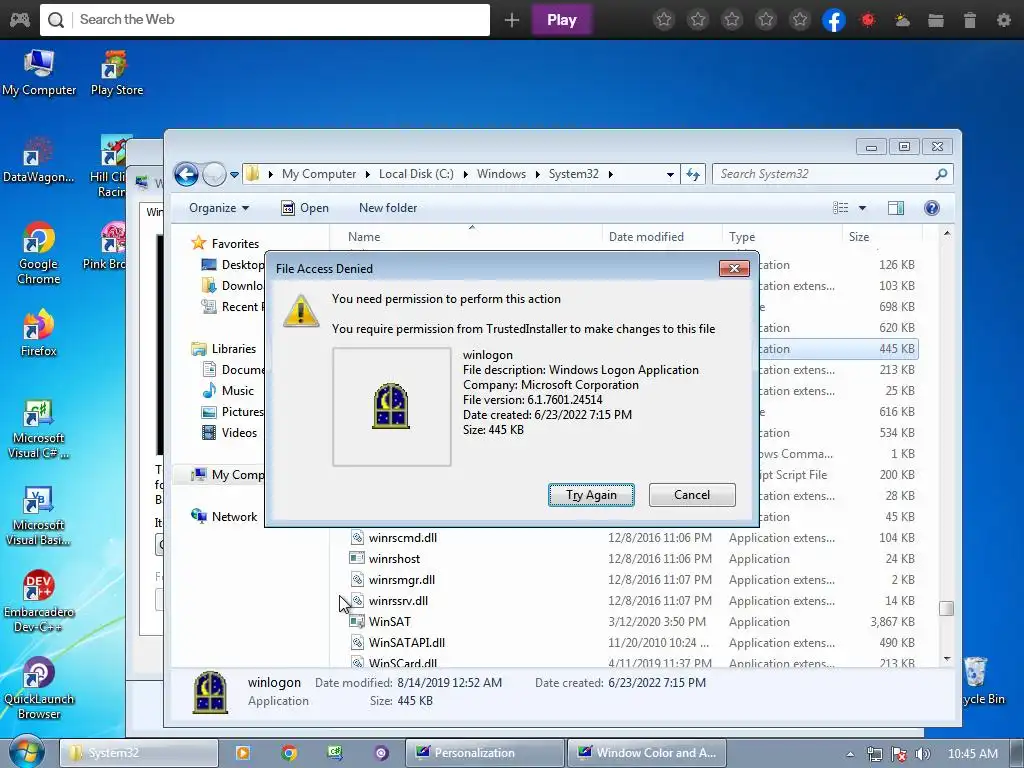
Task: Click the purple Play button
Action: (562, 20)
